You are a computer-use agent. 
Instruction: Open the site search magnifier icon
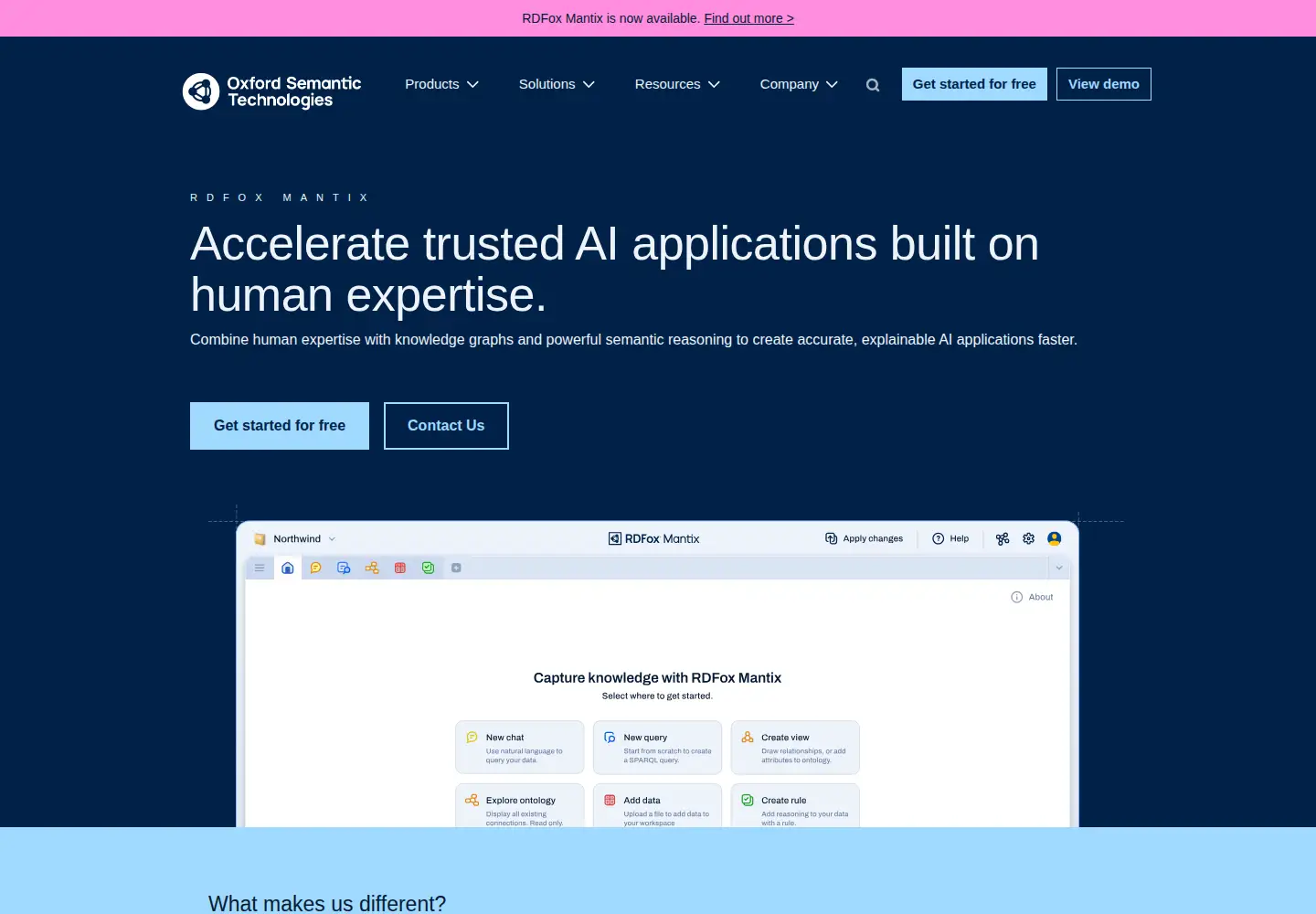tap(873, 85)
